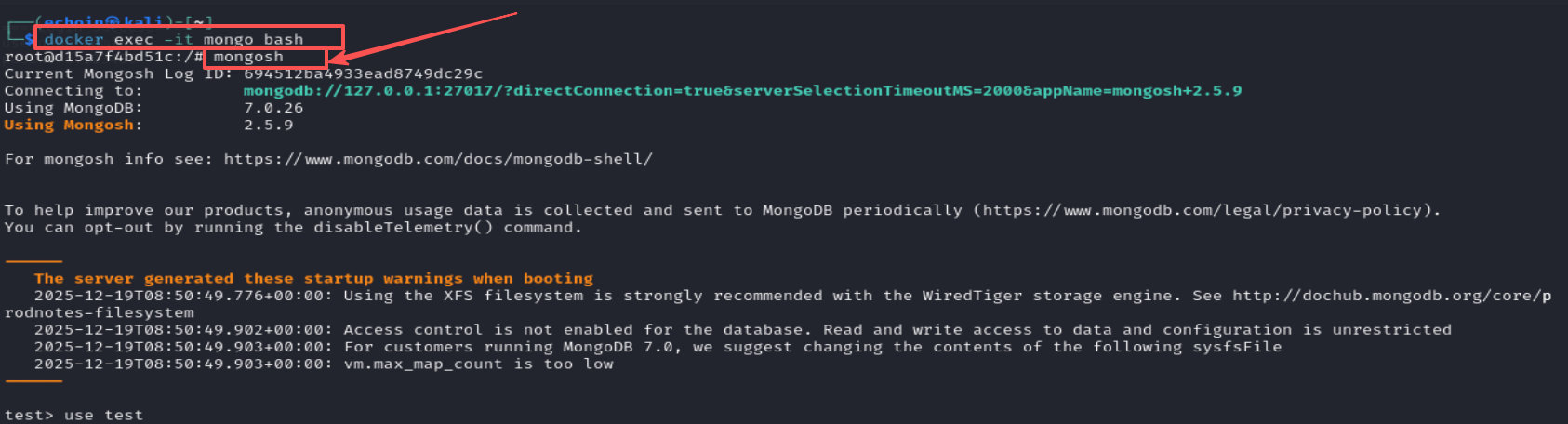Click the mongodb-shell documentation URL
The height and width of the screenshot is (424, 1568).
click(438, 159)
